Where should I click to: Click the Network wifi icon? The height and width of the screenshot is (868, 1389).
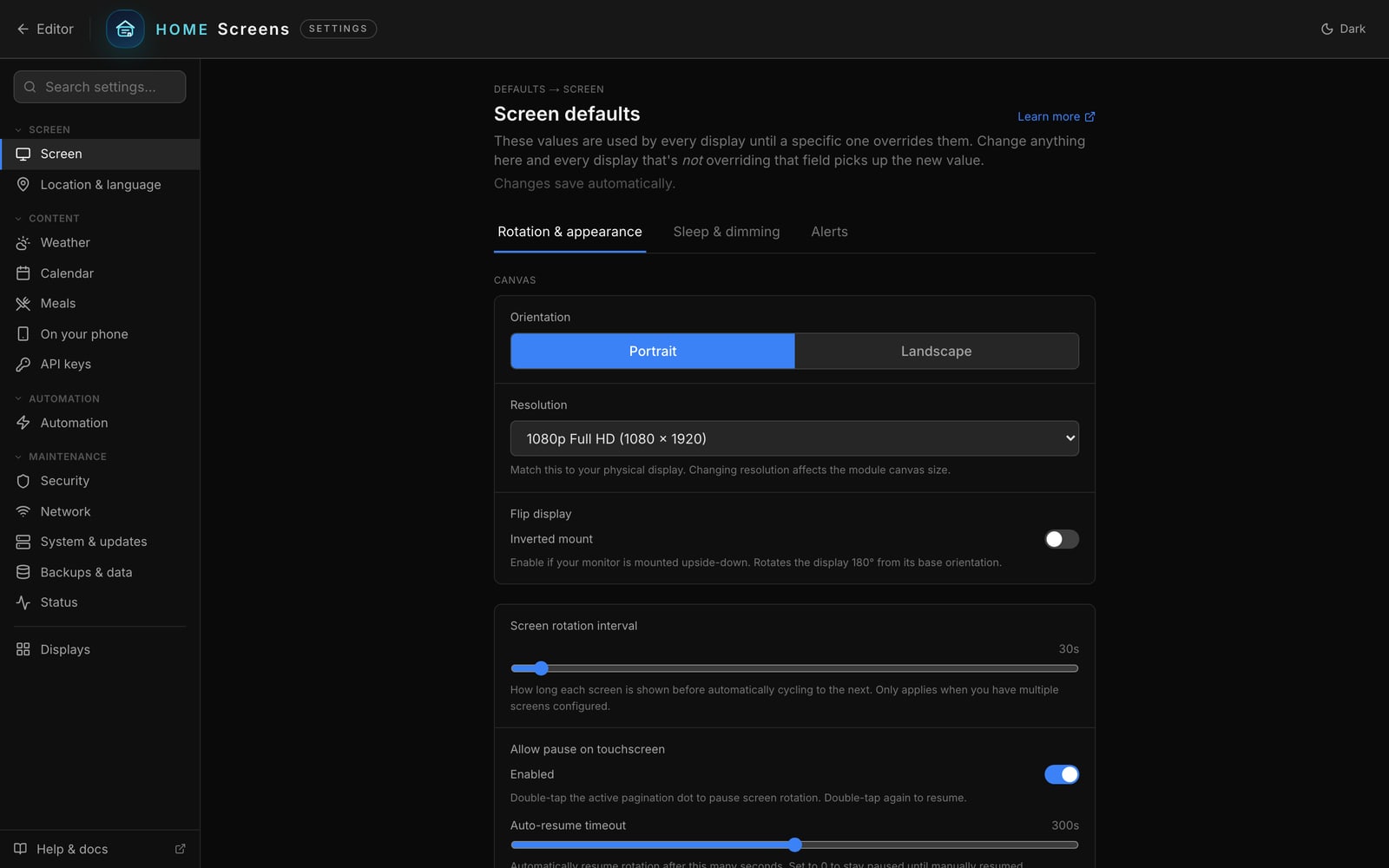[x=23, y=511]
